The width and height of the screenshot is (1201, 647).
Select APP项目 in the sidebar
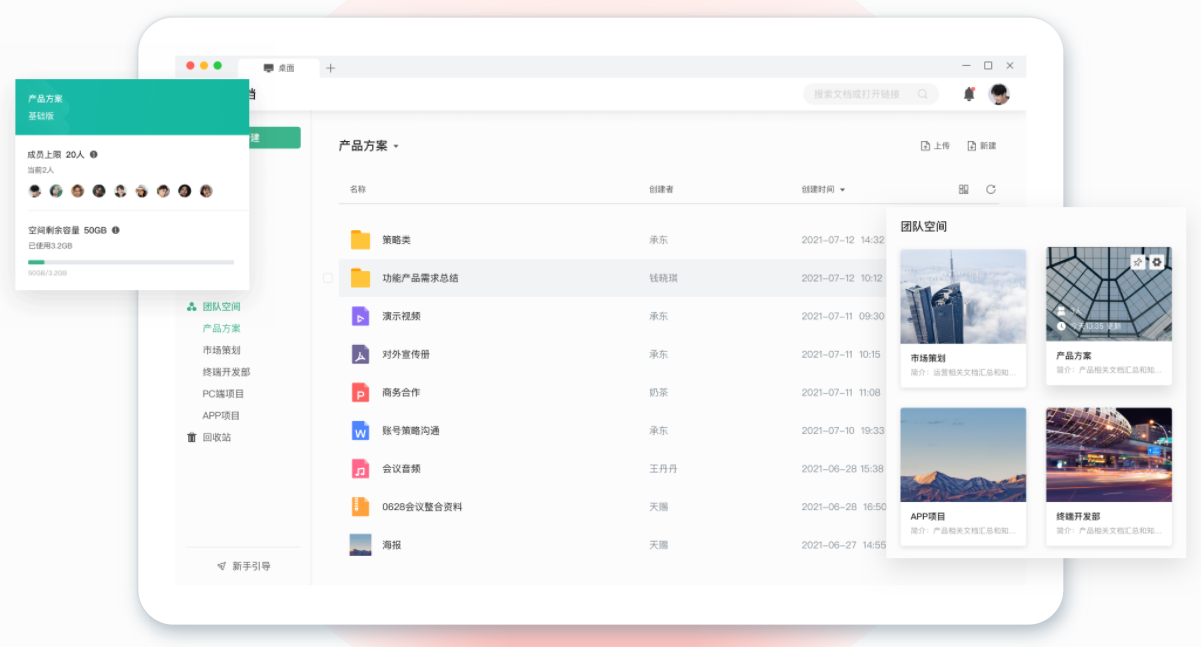click(221, 416)
